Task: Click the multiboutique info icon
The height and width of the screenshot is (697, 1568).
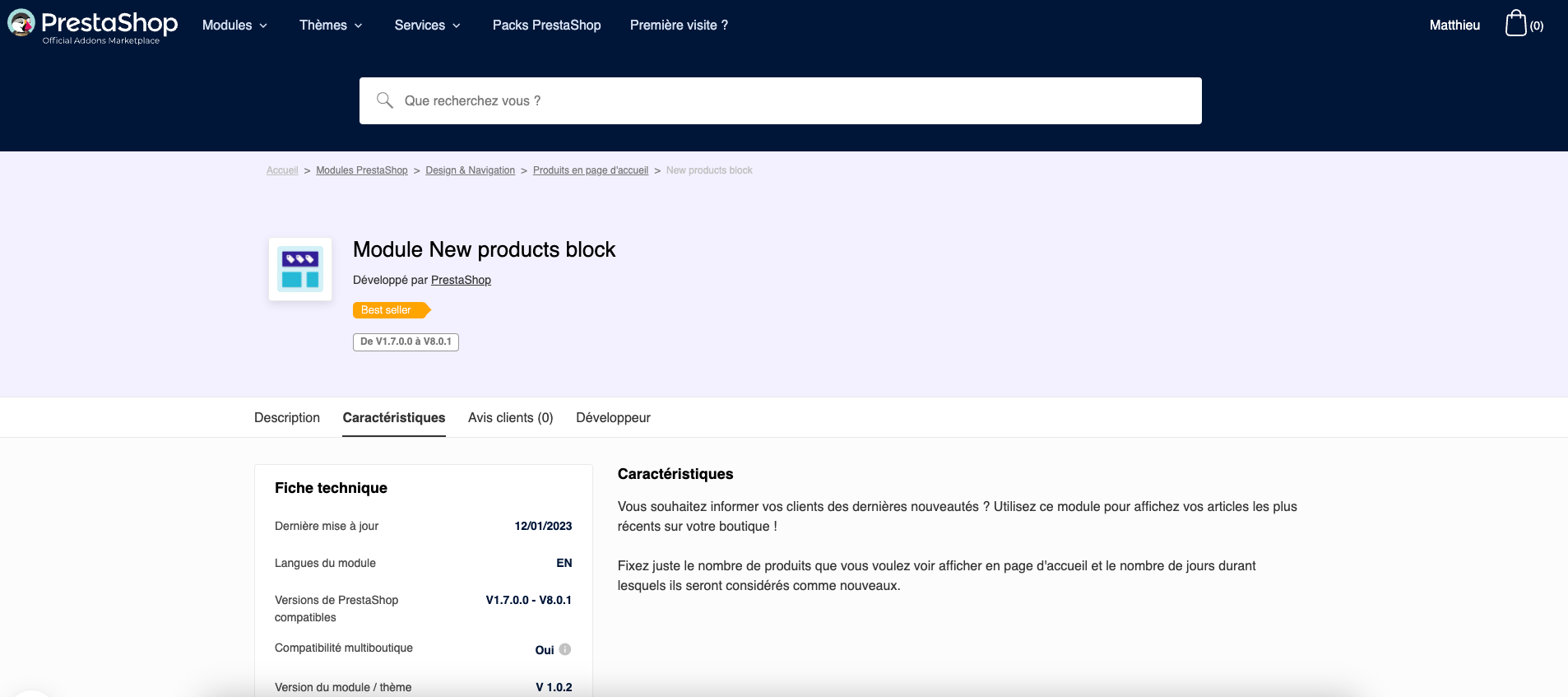Action: (565, 649)
